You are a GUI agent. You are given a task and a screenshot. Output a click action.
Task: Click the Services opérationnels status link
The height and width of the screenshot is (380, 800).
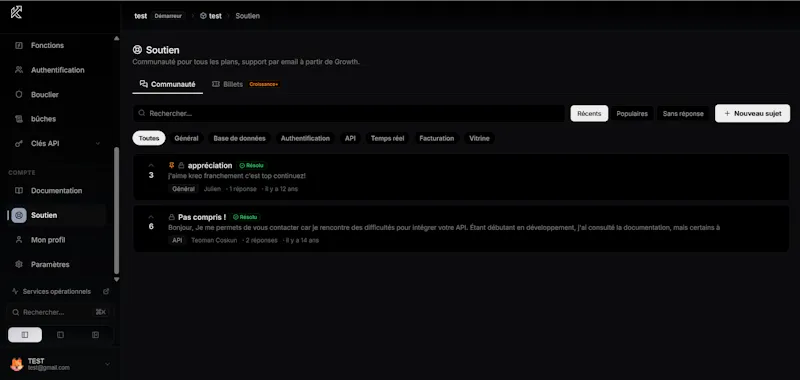tap(57, 292)
